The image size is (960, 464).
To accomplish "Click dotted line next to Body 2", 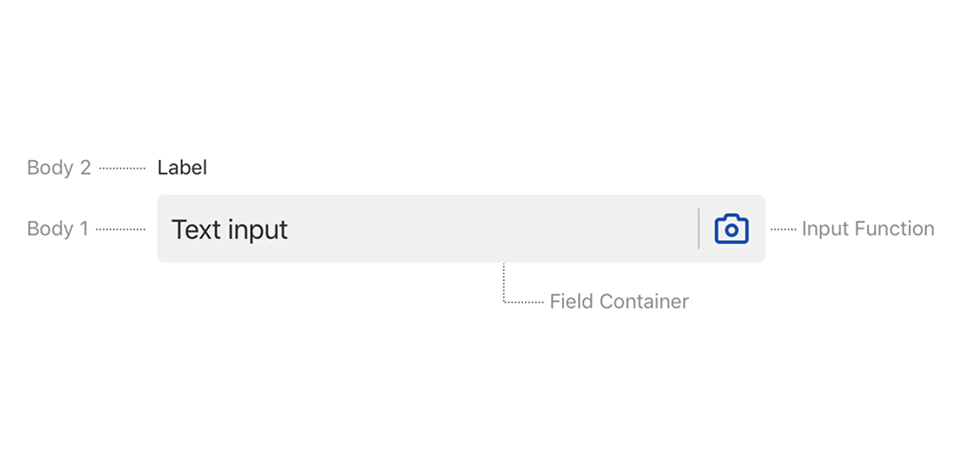I will coord(122,168).
